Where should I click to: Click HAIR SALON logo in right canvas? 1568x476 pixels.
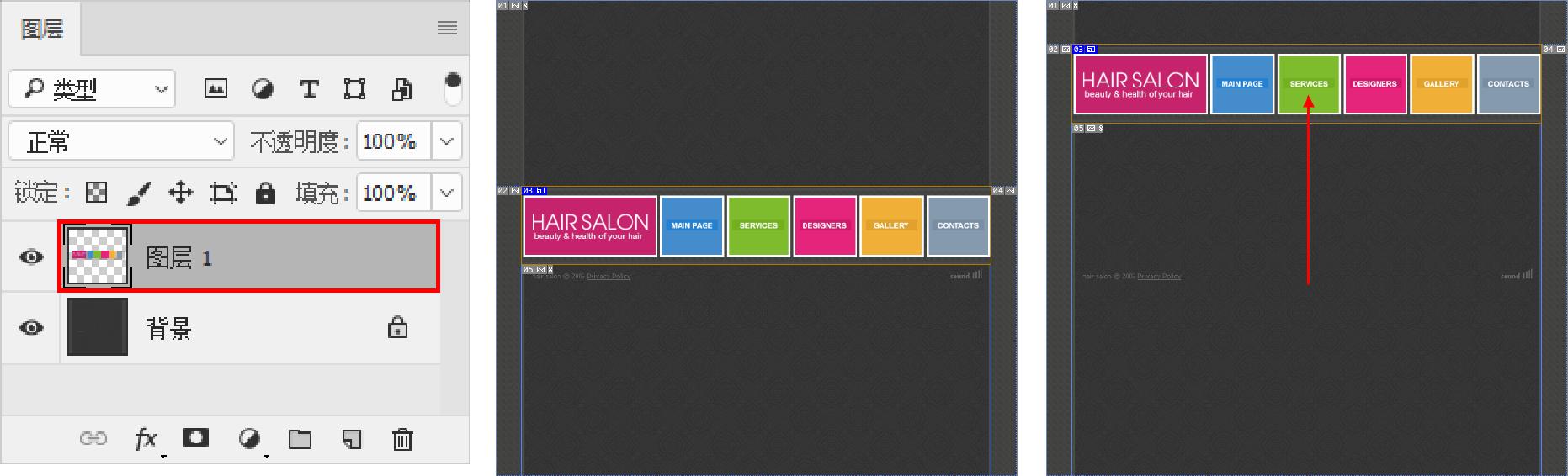[x=1140, y=84]
